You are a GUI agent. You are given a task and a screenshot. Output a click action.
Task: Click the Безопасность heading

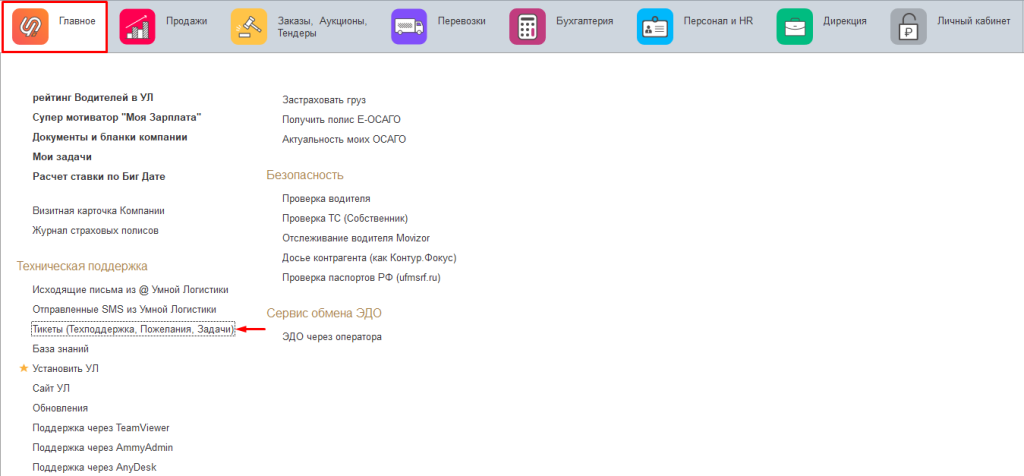click(305, 175)
